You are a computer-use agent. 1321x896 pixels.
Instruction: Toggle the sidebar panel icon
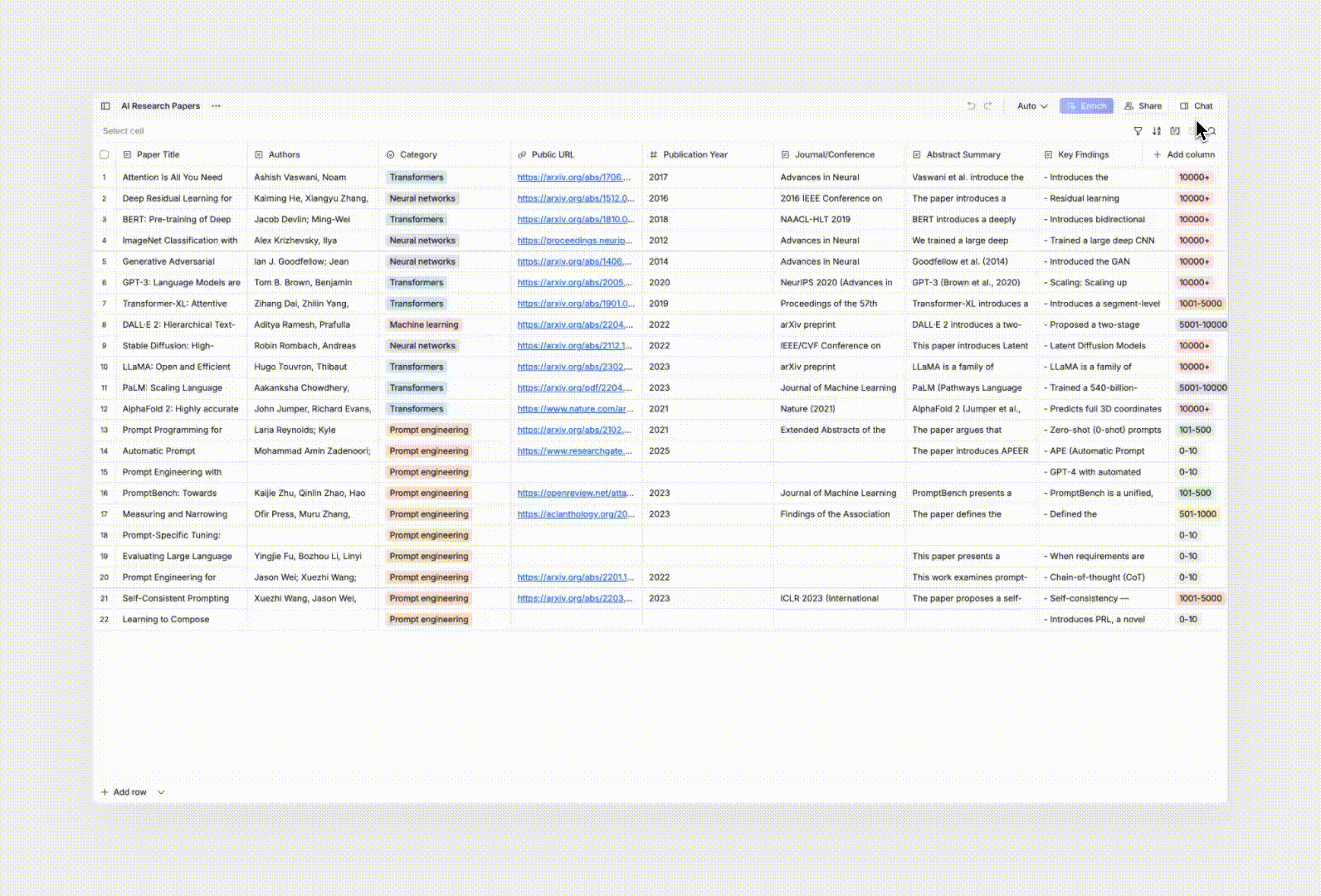[x=105, y=106]
